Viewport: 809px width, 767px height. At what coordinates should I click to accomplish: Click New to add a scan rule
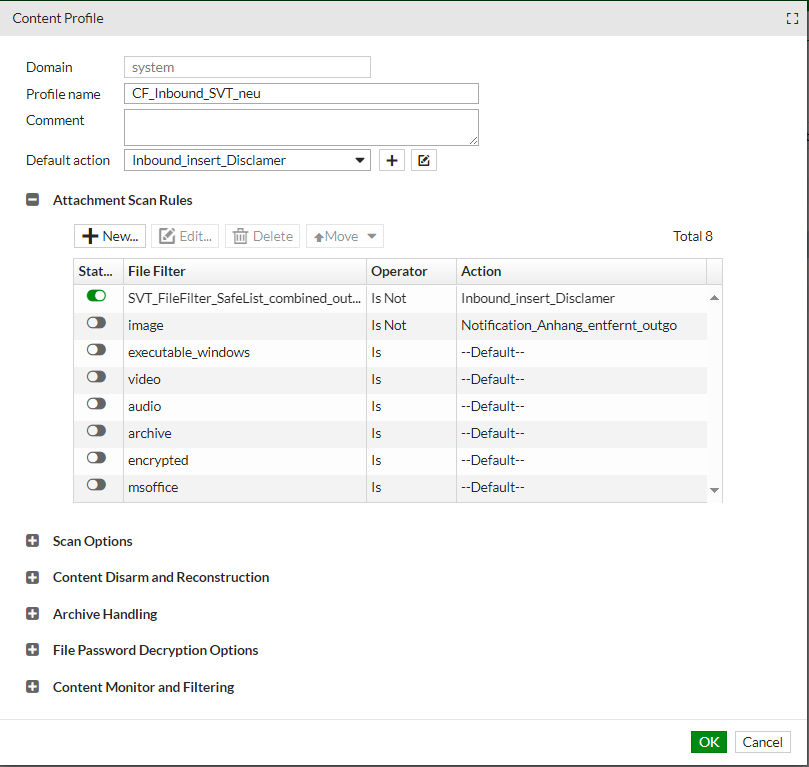(110, 236)
